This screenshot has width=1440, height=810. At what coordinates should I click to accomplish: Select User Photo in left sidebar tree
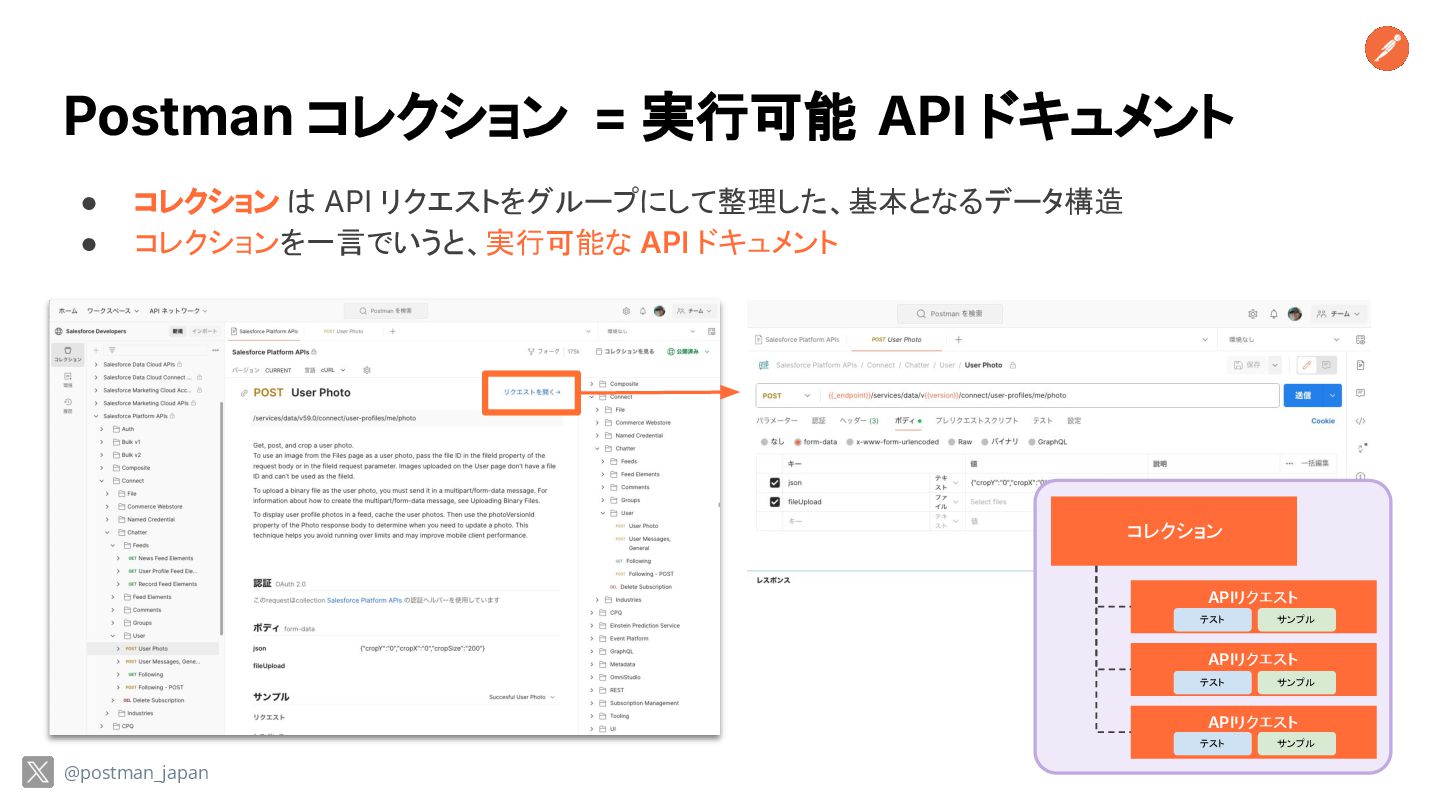pyautogui.click(x=153, y=649)
